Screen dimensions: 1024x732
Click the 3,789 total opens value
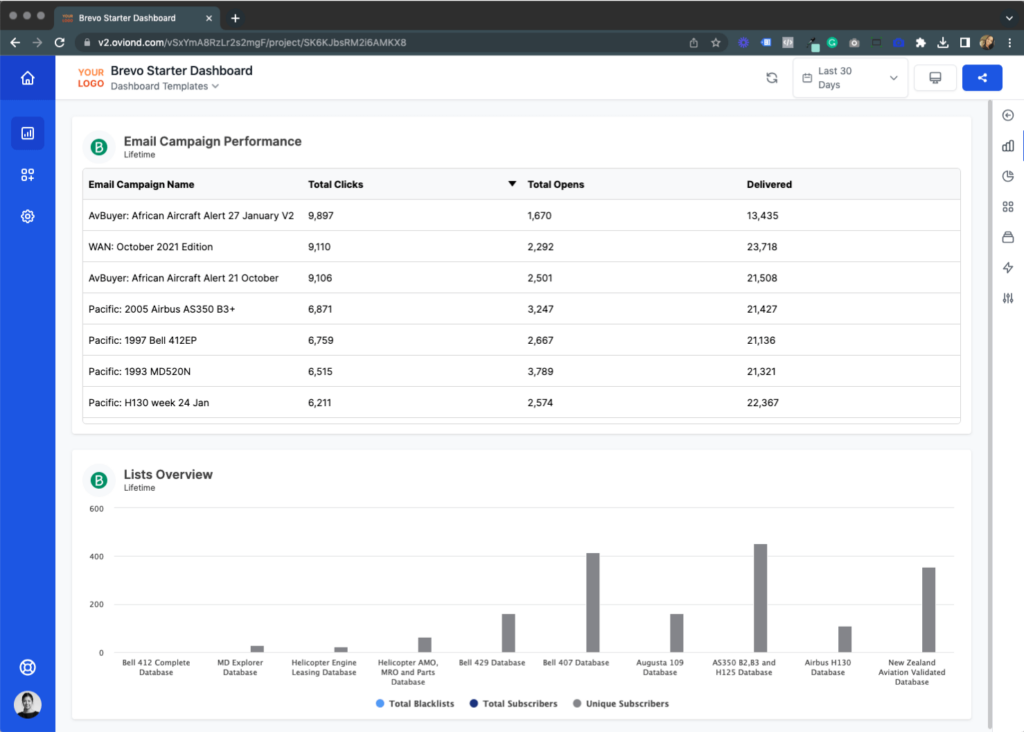tap(540, 372)
